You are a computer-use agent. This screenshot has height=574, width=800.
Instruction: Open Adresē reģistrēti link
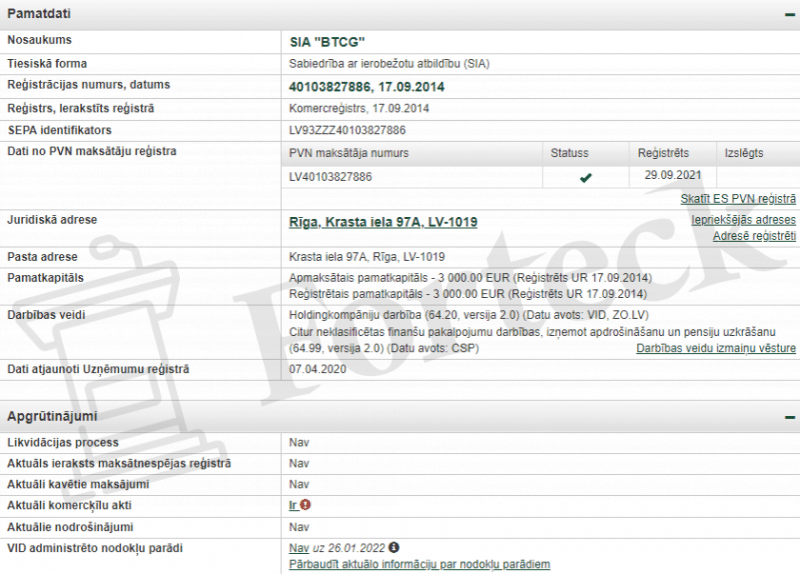pyautogui.click(x=754, y=236)
